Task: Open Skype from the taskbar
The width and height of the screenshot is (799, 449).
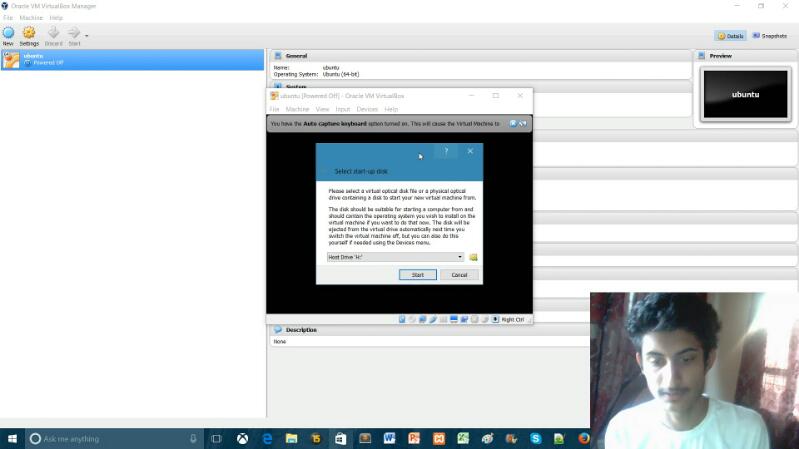Action: coord(536,439)
